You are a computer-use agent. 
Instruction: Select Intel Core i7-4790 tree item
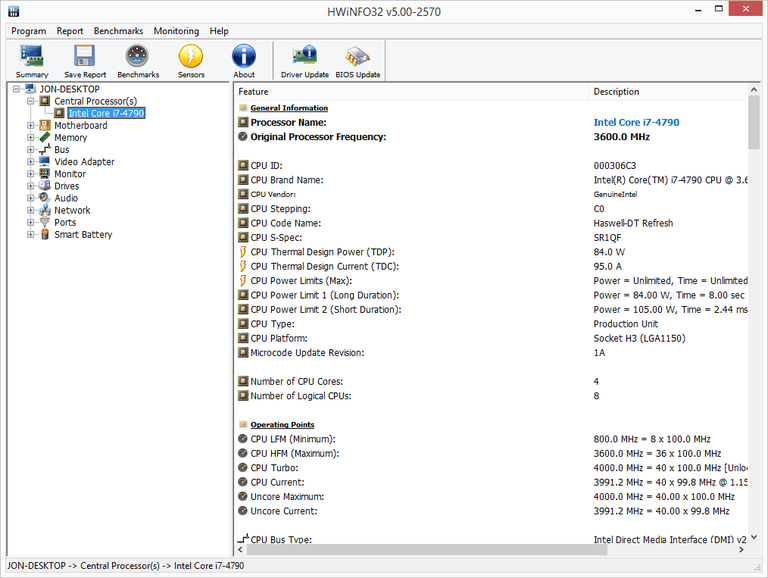[x=106, y=113]
